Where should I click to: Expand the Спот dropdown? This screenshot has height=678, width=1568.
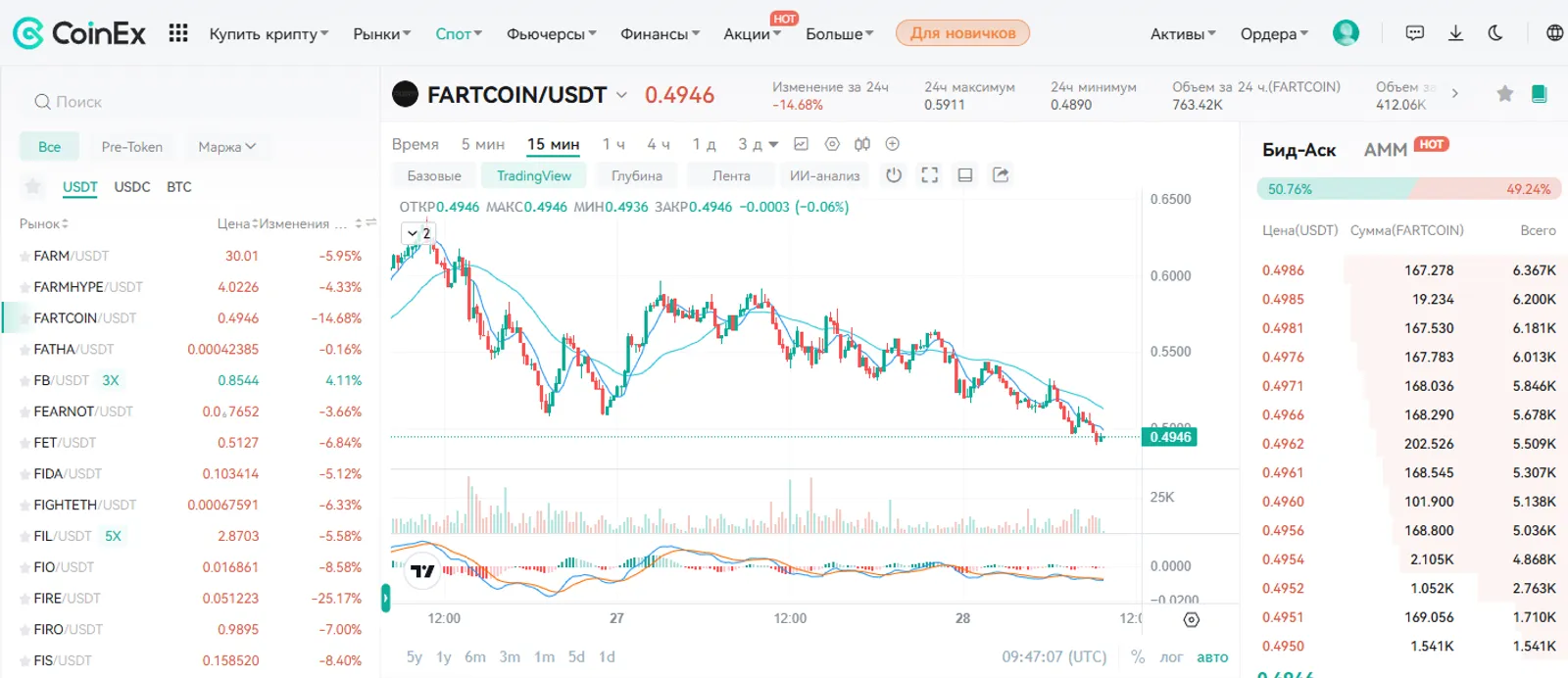click(x=459, y=33)
